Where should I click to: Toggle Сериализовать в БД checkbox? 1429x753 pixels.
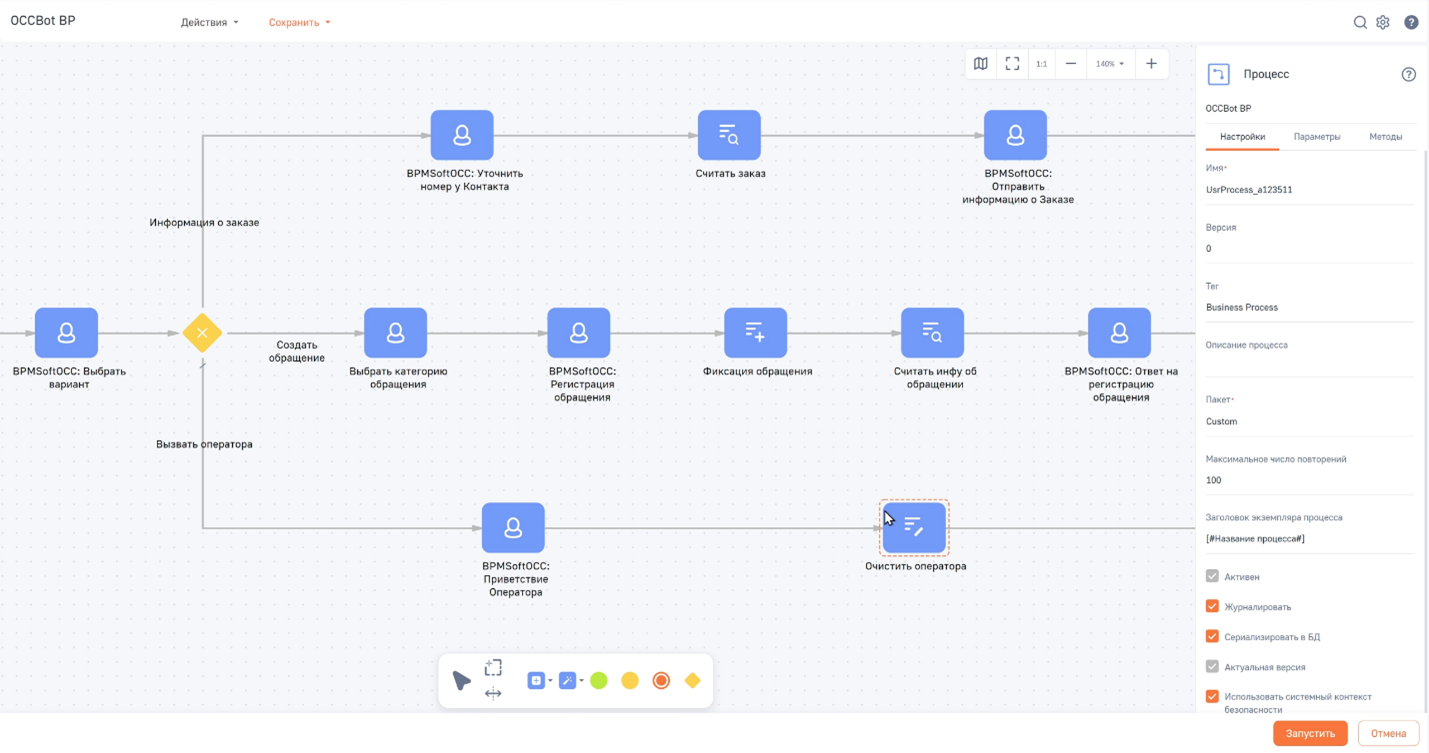[1212, 636]
